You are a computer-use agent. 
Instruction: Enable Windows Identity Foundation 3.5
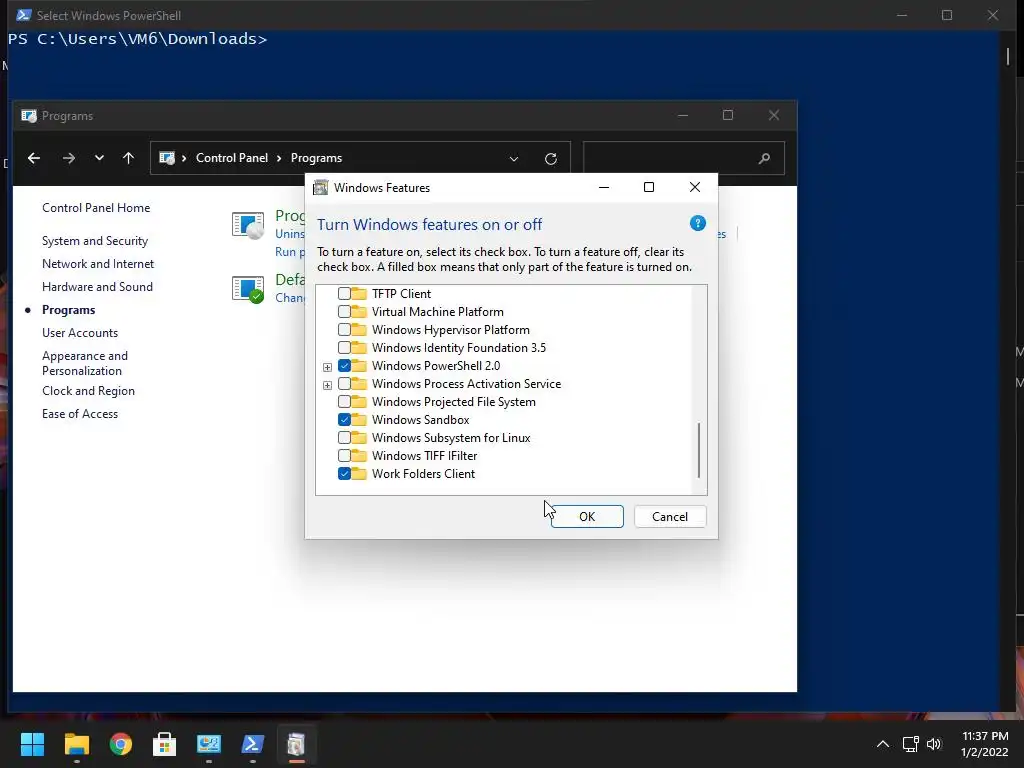click(x=344, y=347)
